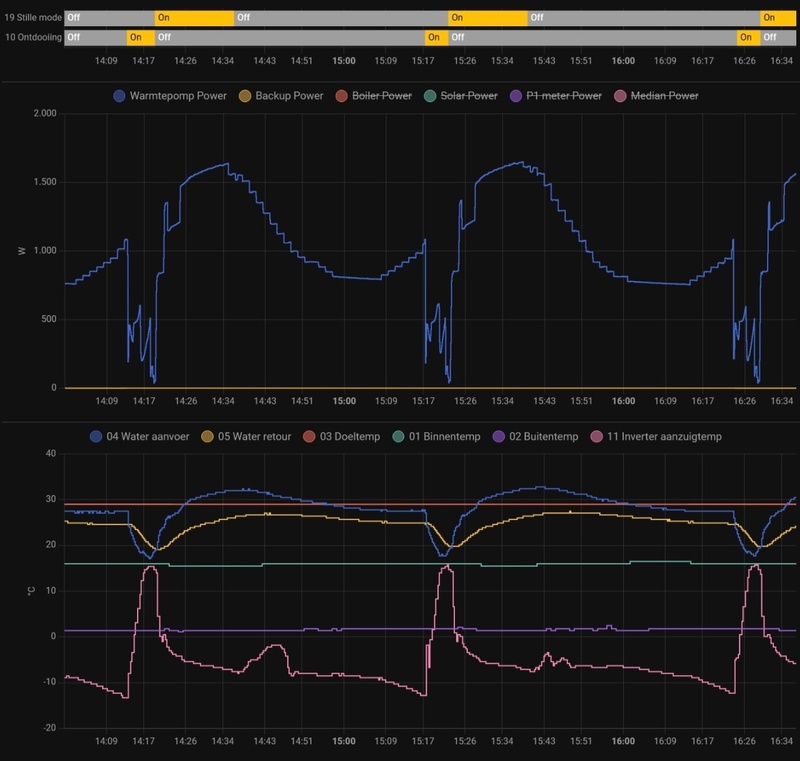Hide the 05 Water retour series
The height and width of the screenshot is (761, 800).
(x=246, y=437)
